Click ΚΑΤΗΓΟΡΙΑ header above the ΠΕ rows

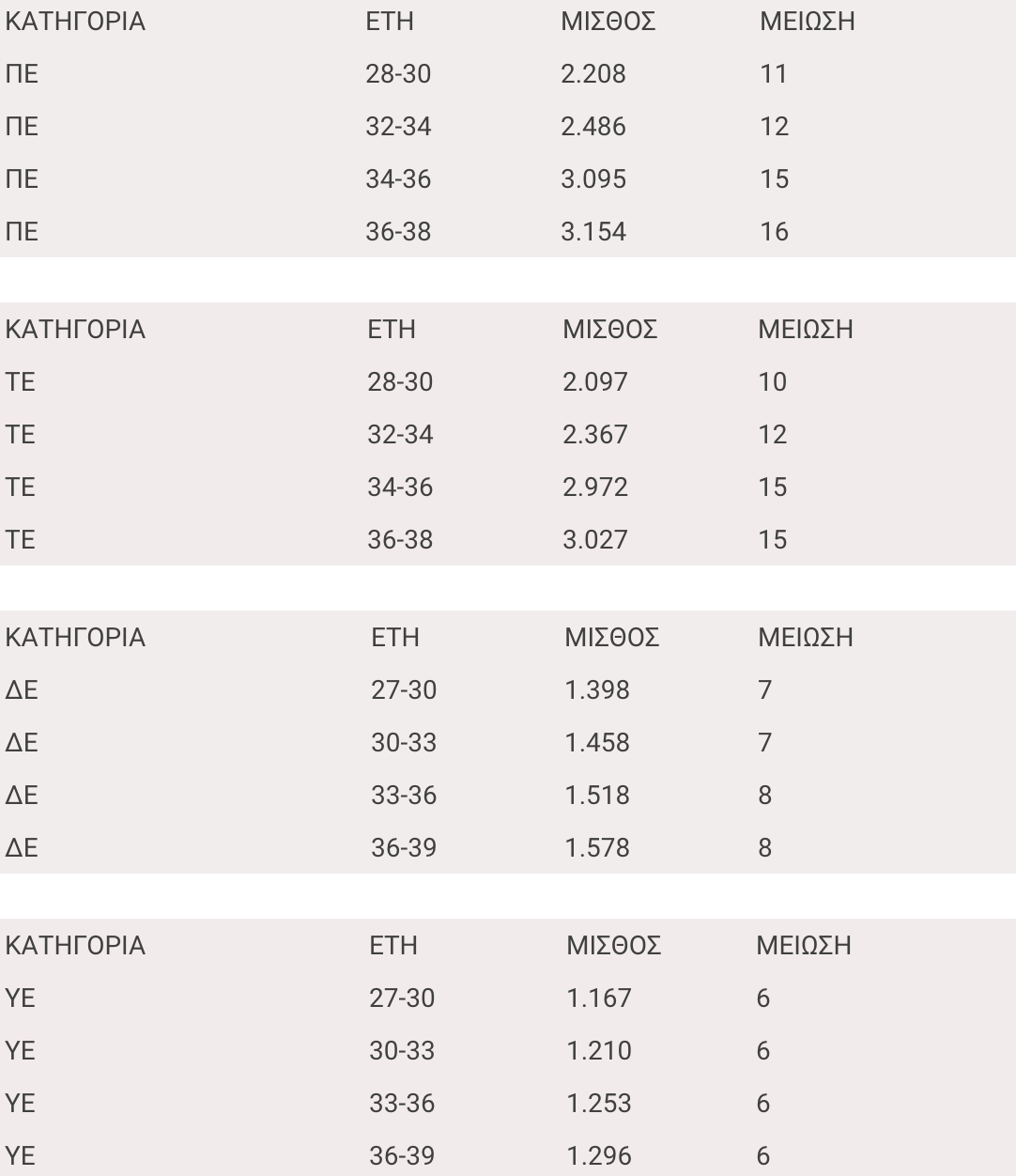(75, 22)
